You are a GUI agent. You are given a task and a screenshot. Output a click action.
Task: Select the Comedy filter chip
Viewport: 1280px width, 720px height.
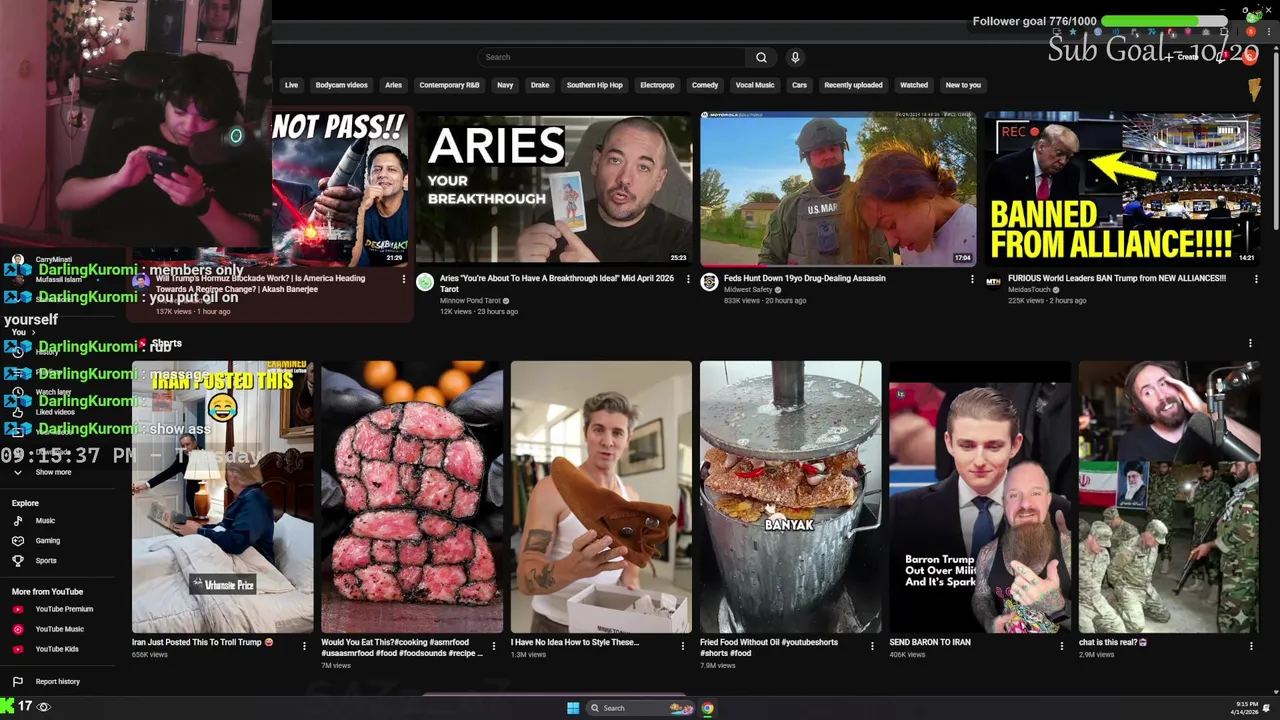[x=705, y=85]
